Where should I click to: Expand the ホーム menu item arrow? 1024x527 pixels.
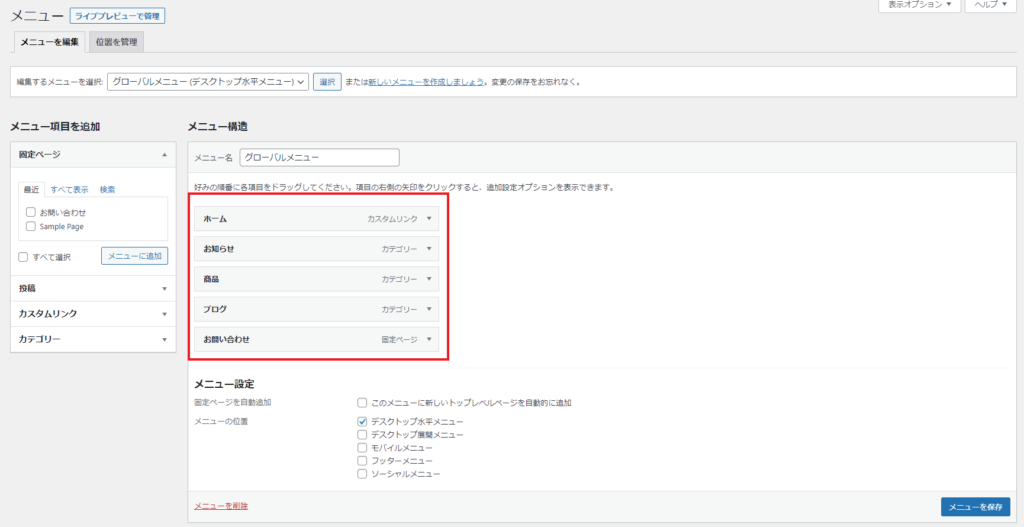(x=429, y=219)
